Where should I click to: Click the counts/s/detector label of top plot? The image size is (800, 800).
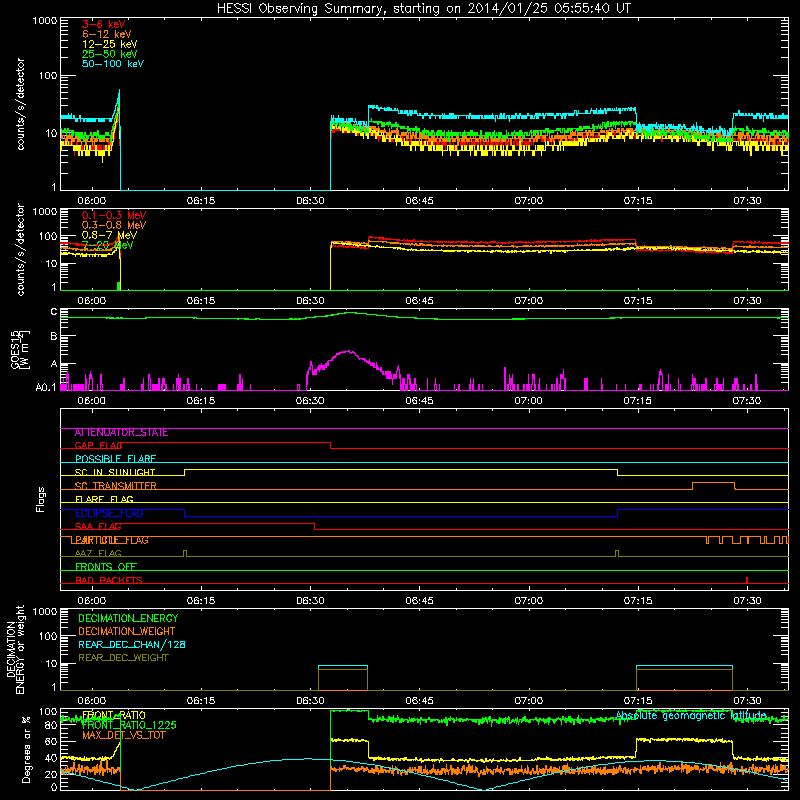20,104
